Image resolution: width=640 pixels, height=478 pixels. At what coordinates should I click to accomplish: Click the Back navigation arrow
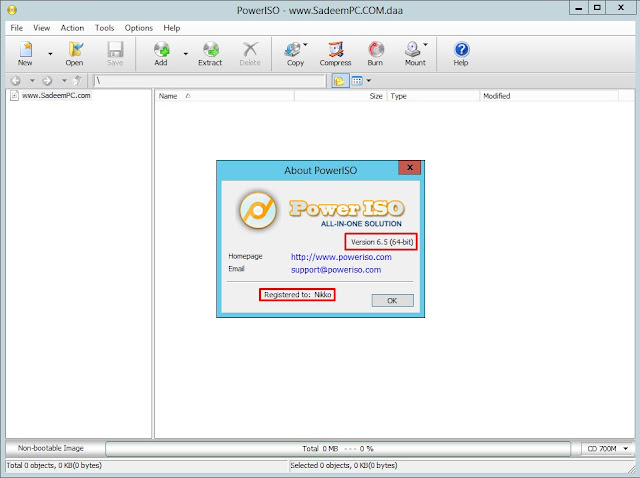coord(16,81)
